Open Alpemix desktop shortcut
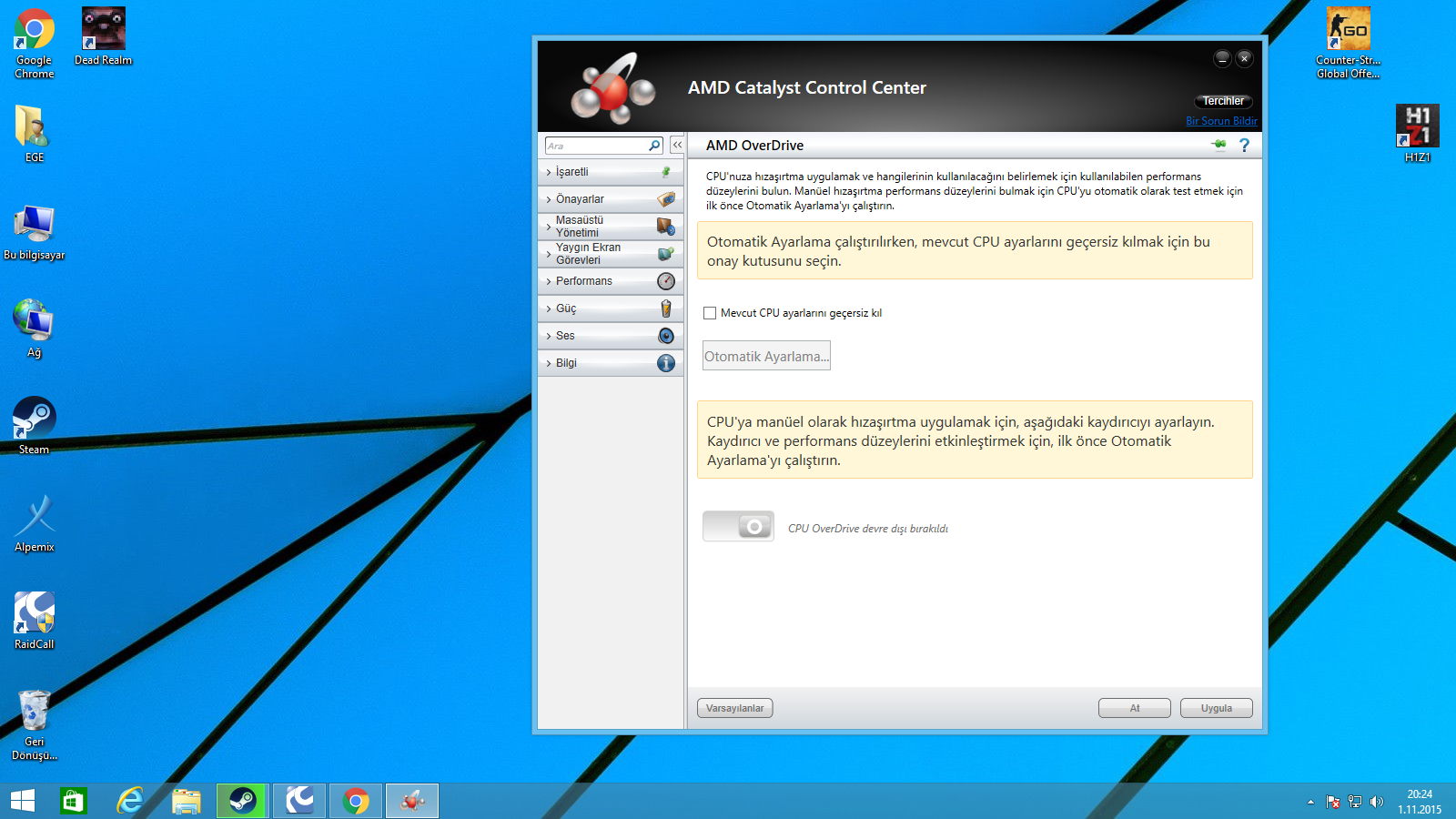The width and height of the screenshot is (1456, 819). coord(35,523)
